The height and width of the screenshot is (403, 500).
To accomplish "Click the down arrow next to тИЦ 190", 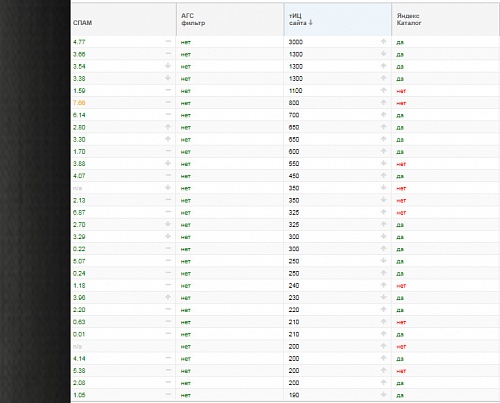I will point(383,395).
